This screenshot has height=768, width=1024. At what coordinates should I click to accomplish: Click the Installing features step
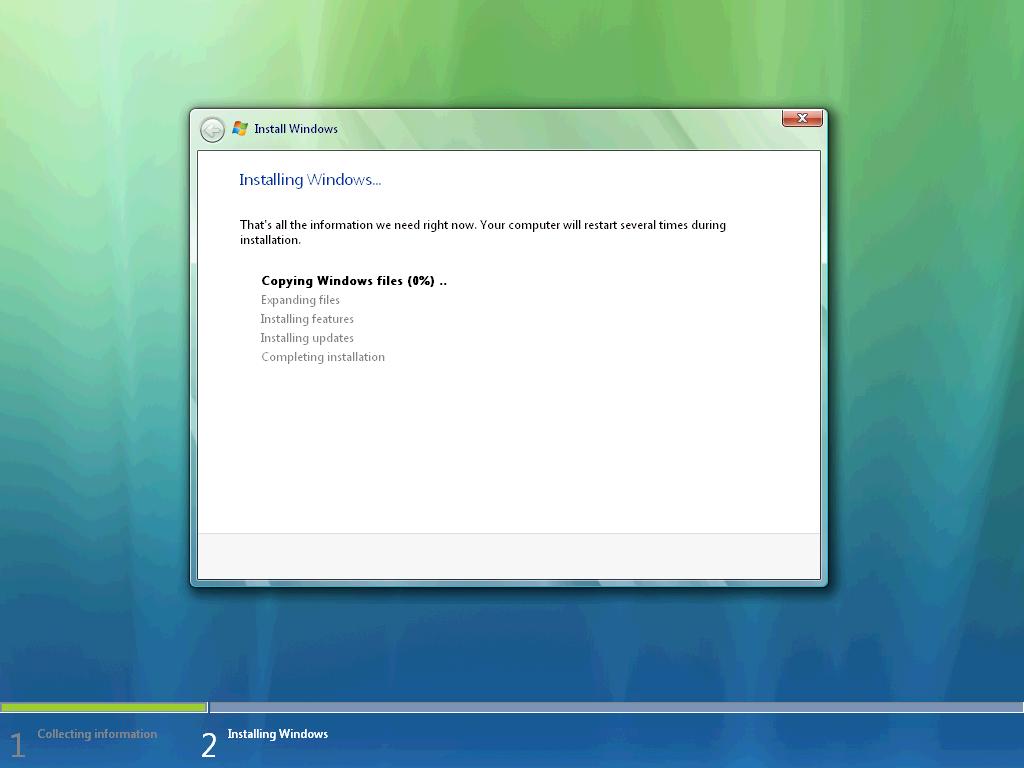(307, 319)
